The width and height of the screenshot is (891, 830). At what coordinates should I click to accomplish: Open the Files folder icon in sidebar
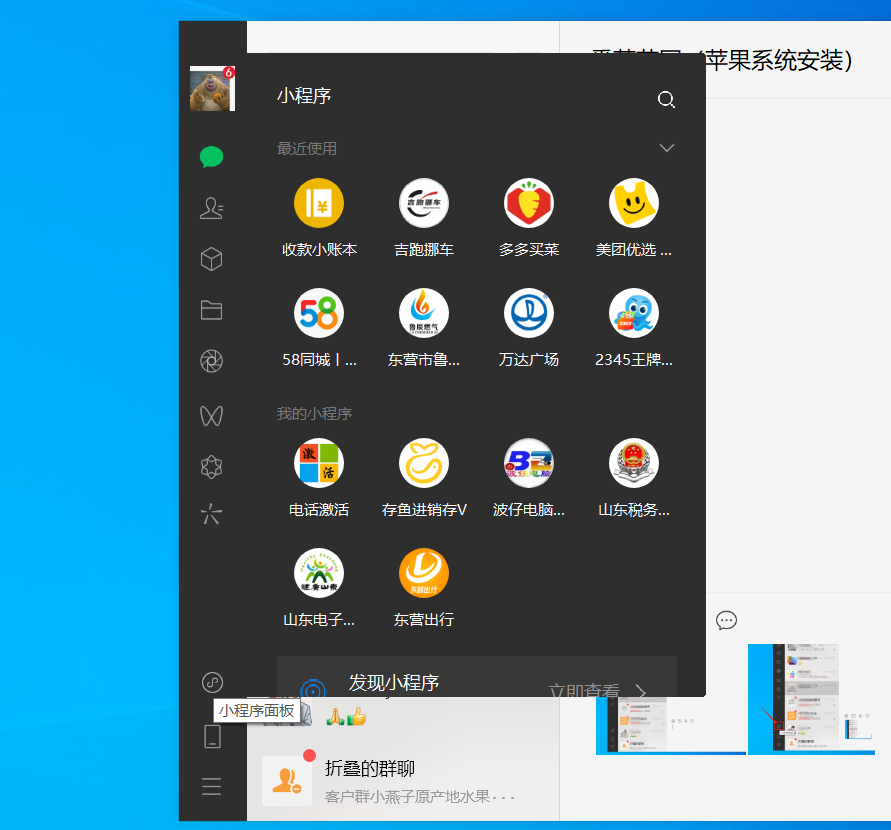coord(211,310)
